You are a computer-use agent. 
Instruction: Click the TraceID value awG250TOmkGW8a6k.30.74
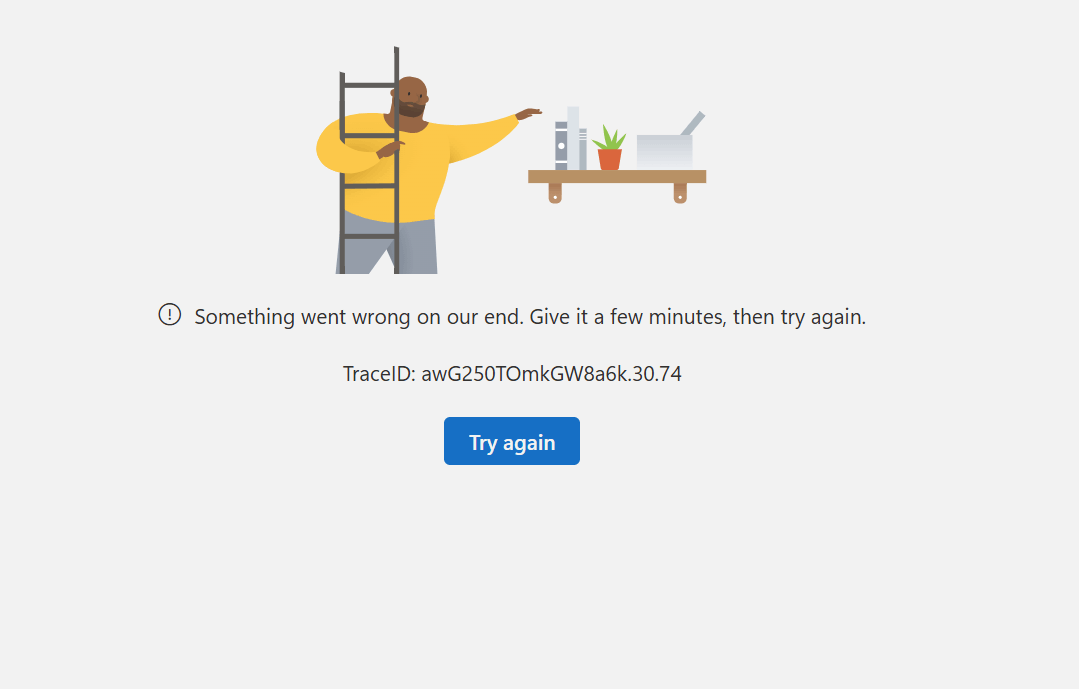551,374
